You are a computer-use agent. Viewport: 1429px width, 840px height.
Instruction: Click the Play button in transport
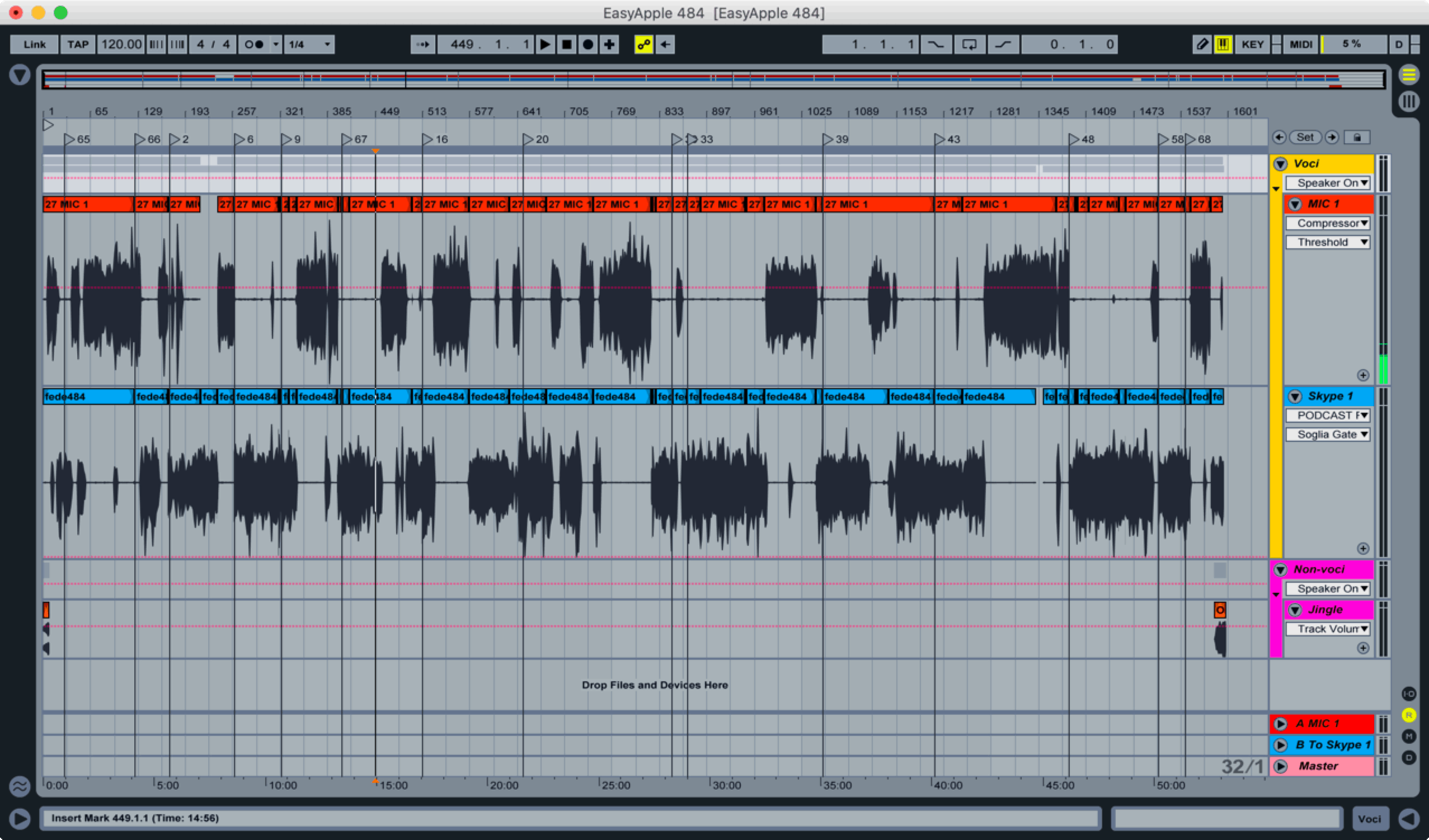click(545, 44)
